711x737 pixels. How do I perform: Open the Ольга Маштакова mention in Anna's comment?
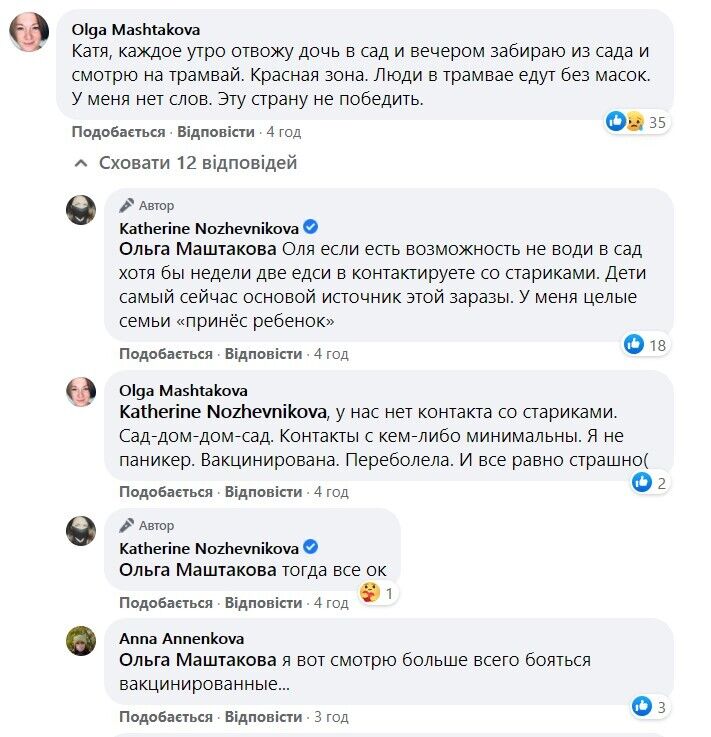point(197,660)
